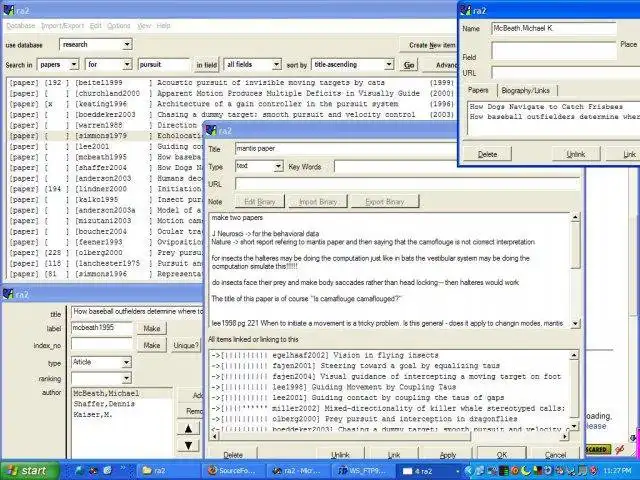Click the Unique? button
Viewport: 640px width, 480px height.
pyautogui.click(x=186, y=345)
